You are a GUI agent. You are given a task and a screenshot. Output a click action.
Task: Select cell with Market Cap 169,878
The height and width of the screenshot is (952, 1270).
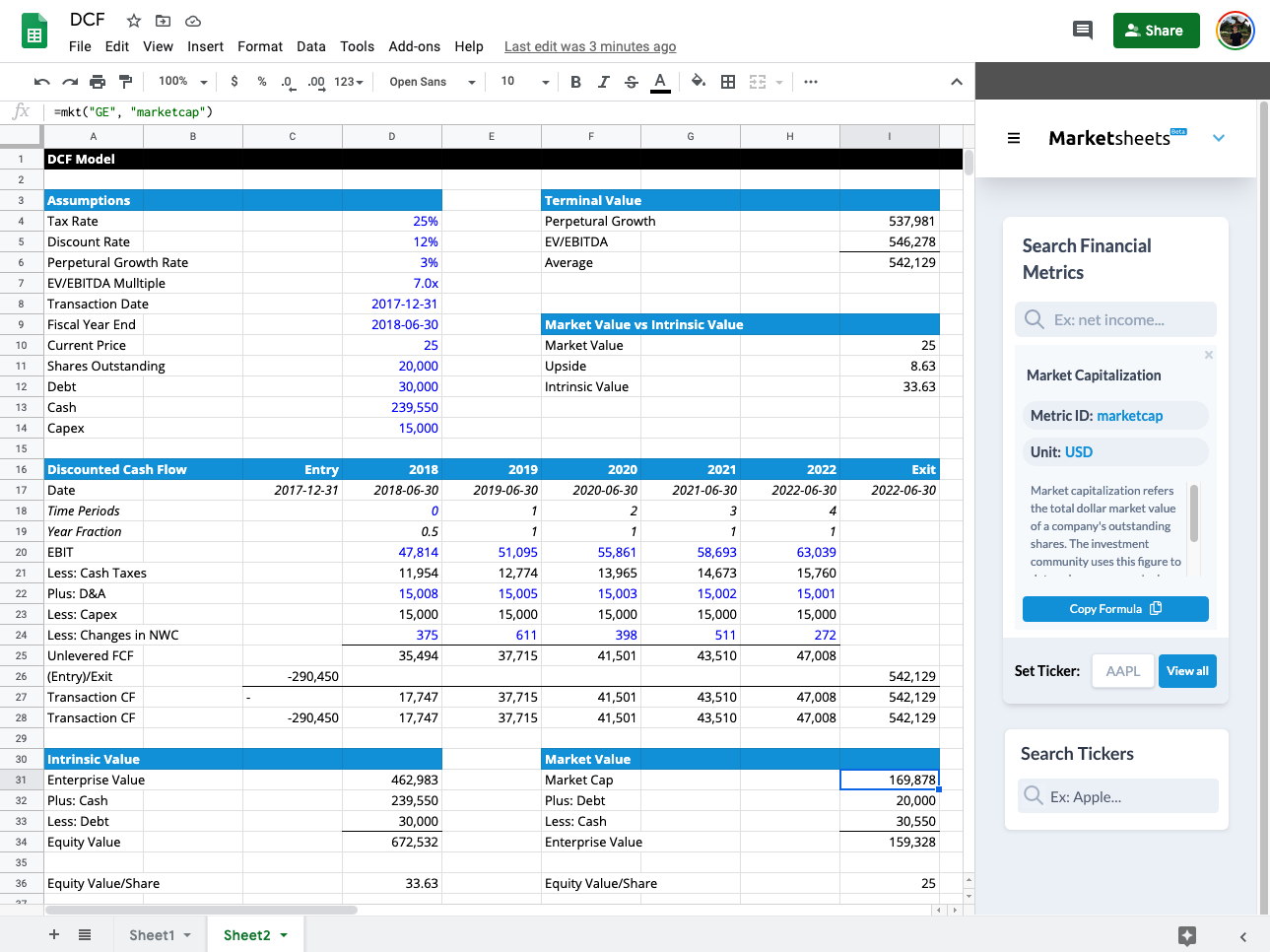[x=890, y=780]
